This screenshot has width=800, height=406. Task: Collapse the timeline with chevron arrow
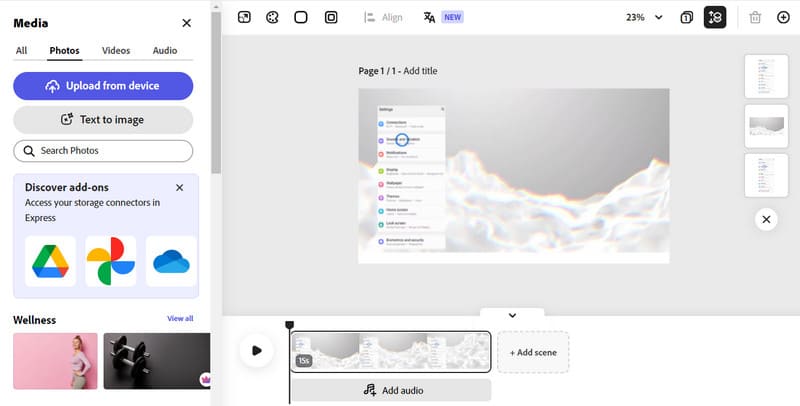pos(512,315)
